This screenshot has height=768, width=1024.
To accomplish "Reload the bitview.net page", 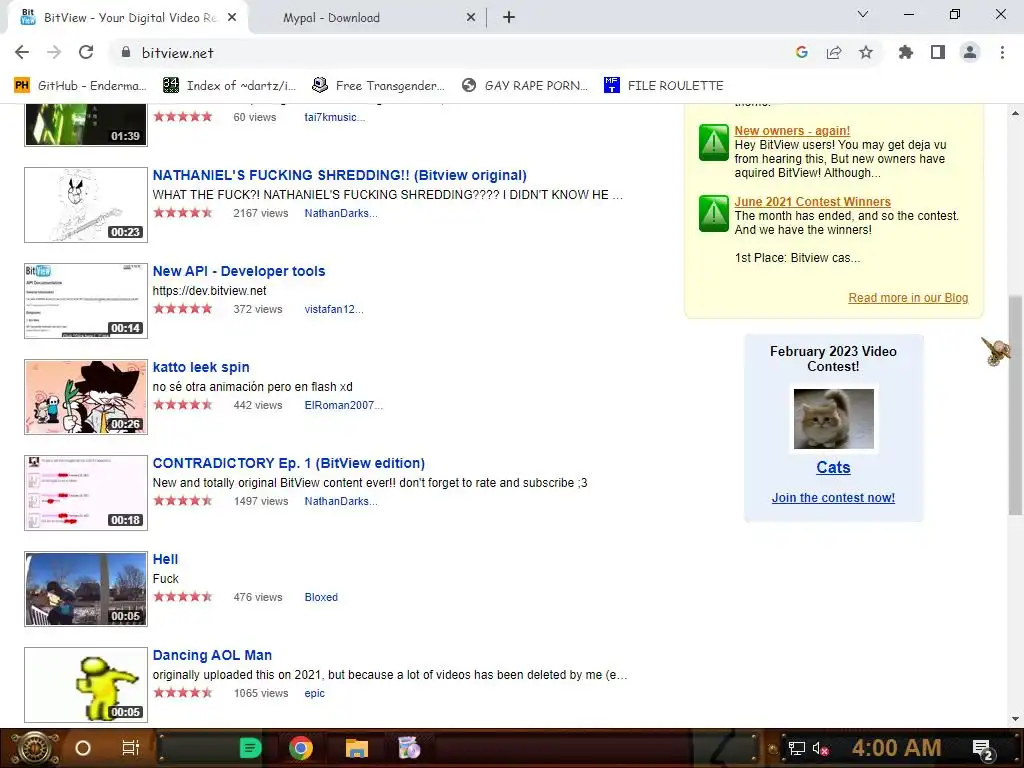I will pyautogui.click(x=86, y=53).
